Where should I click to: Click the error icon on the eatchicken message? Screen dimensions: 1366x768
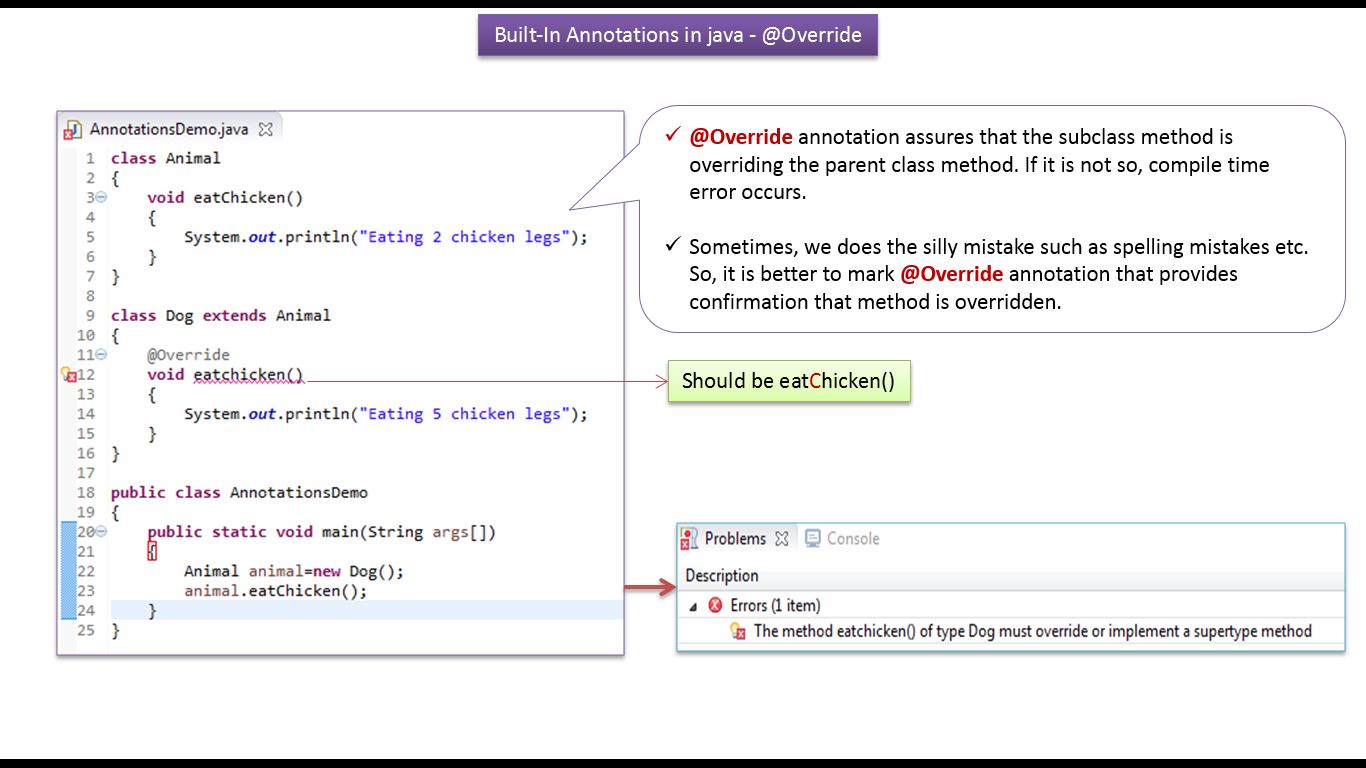tap(738, 631)
